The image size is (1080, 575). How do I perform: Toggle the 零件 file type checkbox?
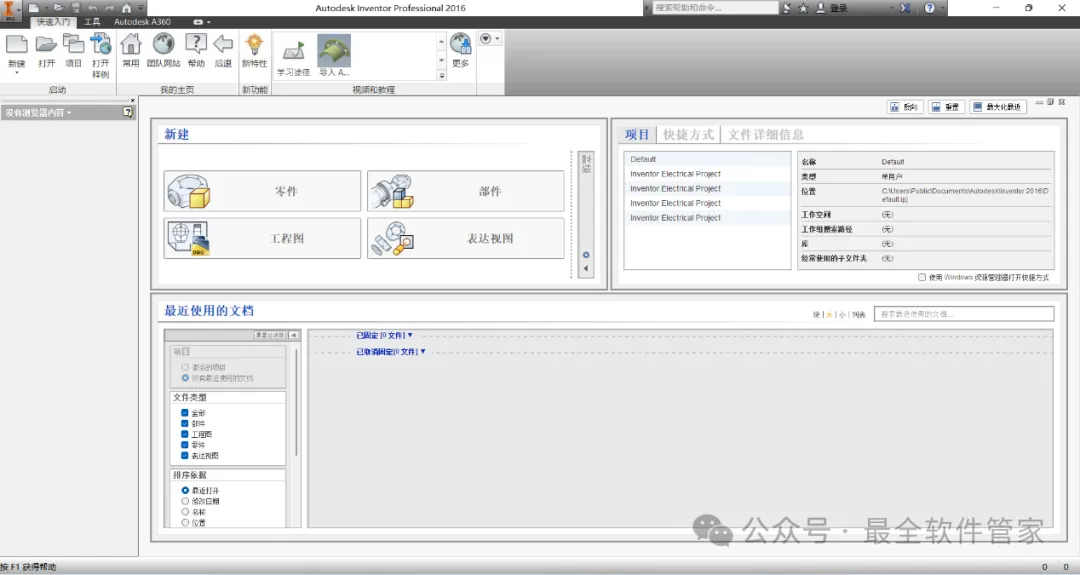(x=185, y=445)
